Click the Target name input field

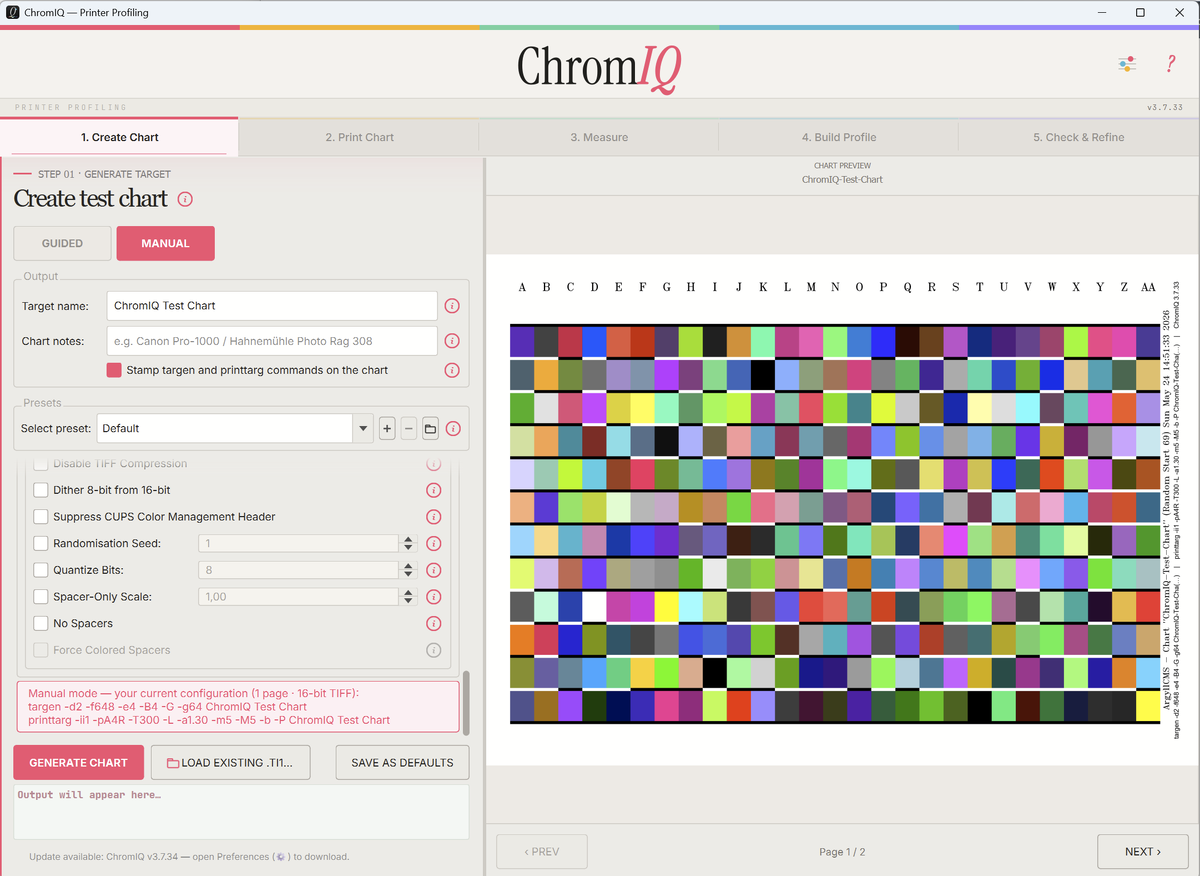(x=272, y=306)
